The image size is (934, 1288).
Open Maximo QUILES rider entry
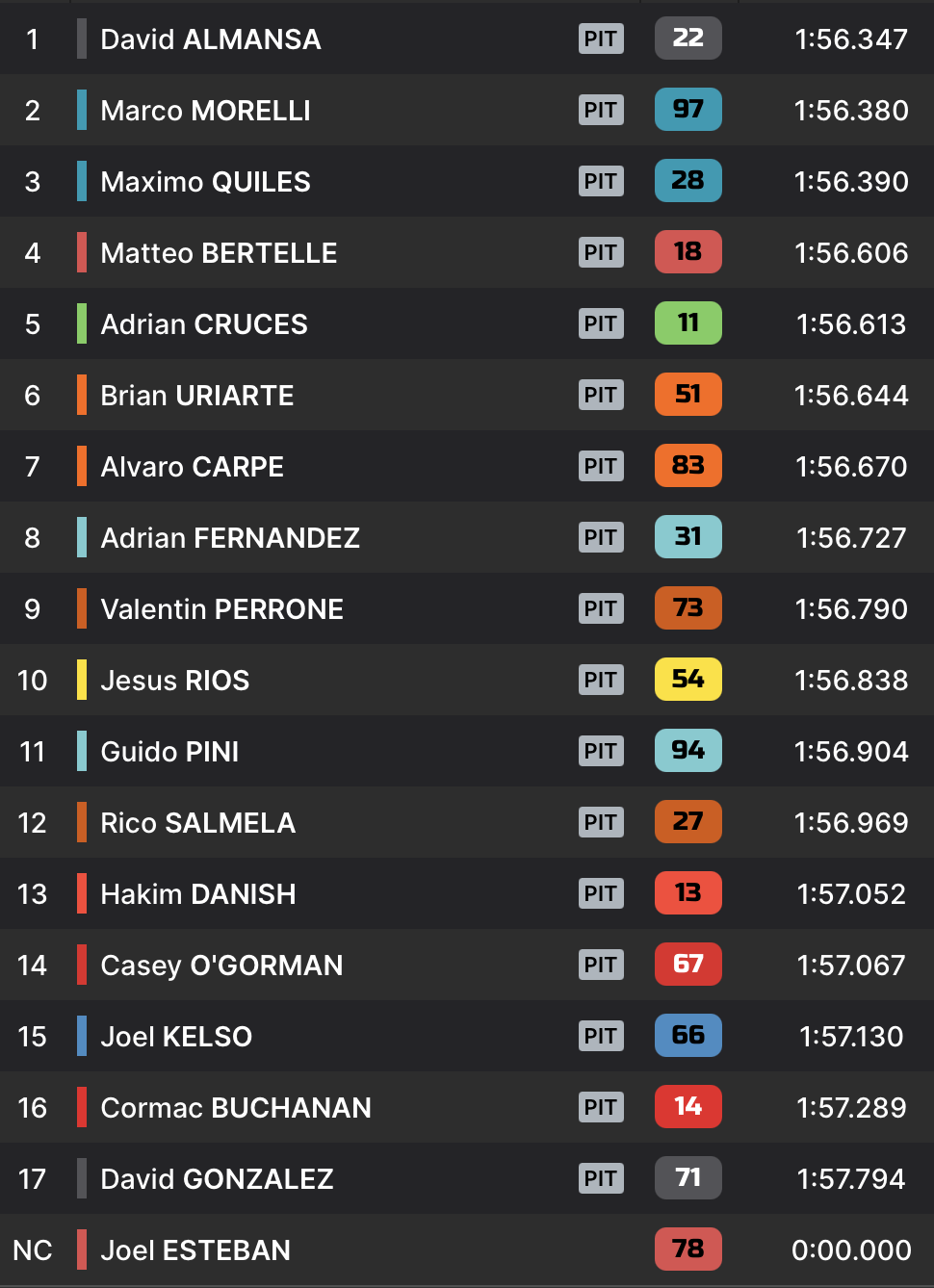click(x=205, y=182)
